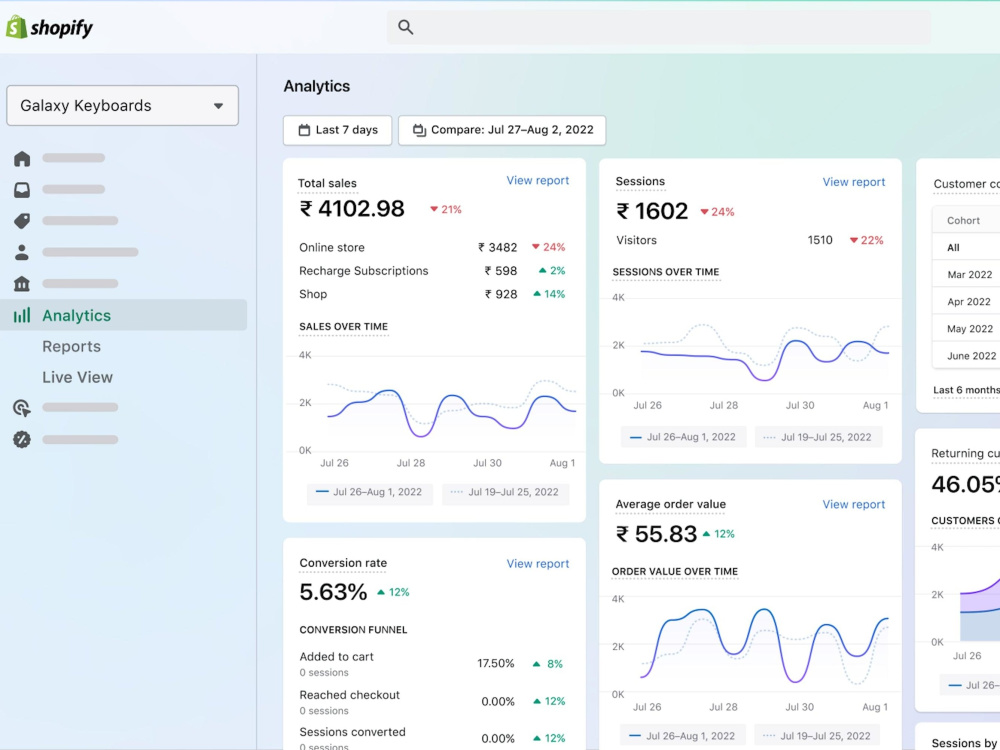This screenshot has height=750, width=1000.
Task: Select the May 2022 cohort row
Action: (966, 328)
